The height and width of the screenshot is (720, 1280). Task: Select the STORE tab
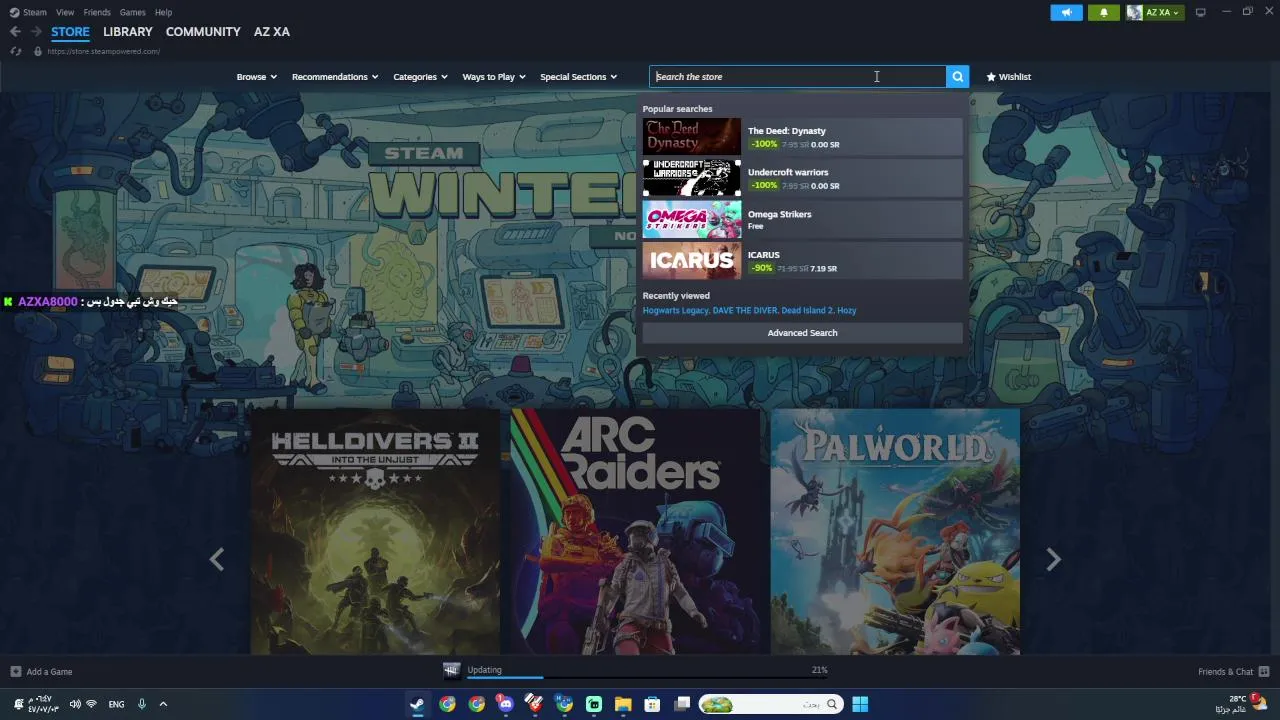[x=70, y=32]
